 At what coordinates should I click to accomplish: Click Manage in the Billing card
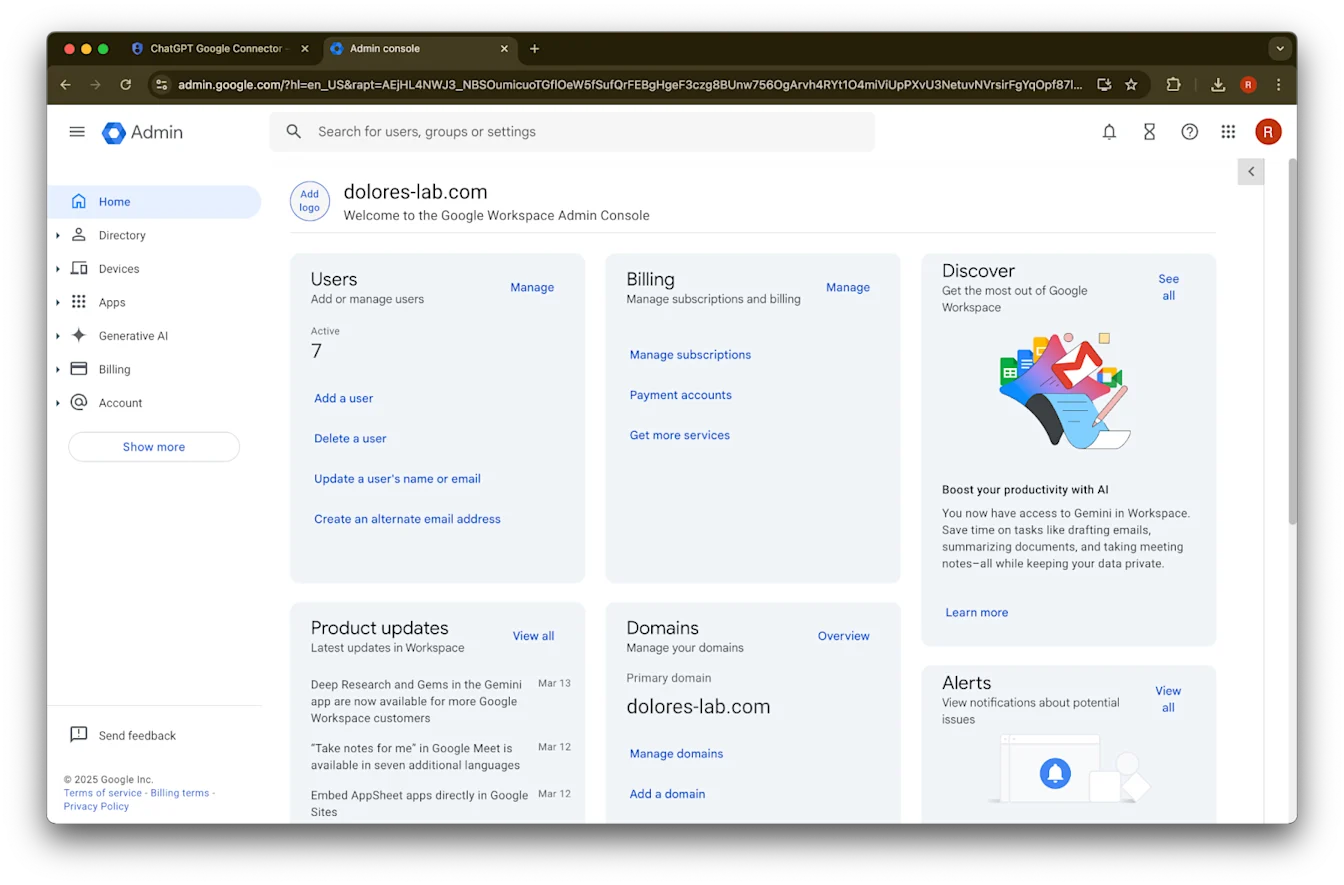coord(848,287)
